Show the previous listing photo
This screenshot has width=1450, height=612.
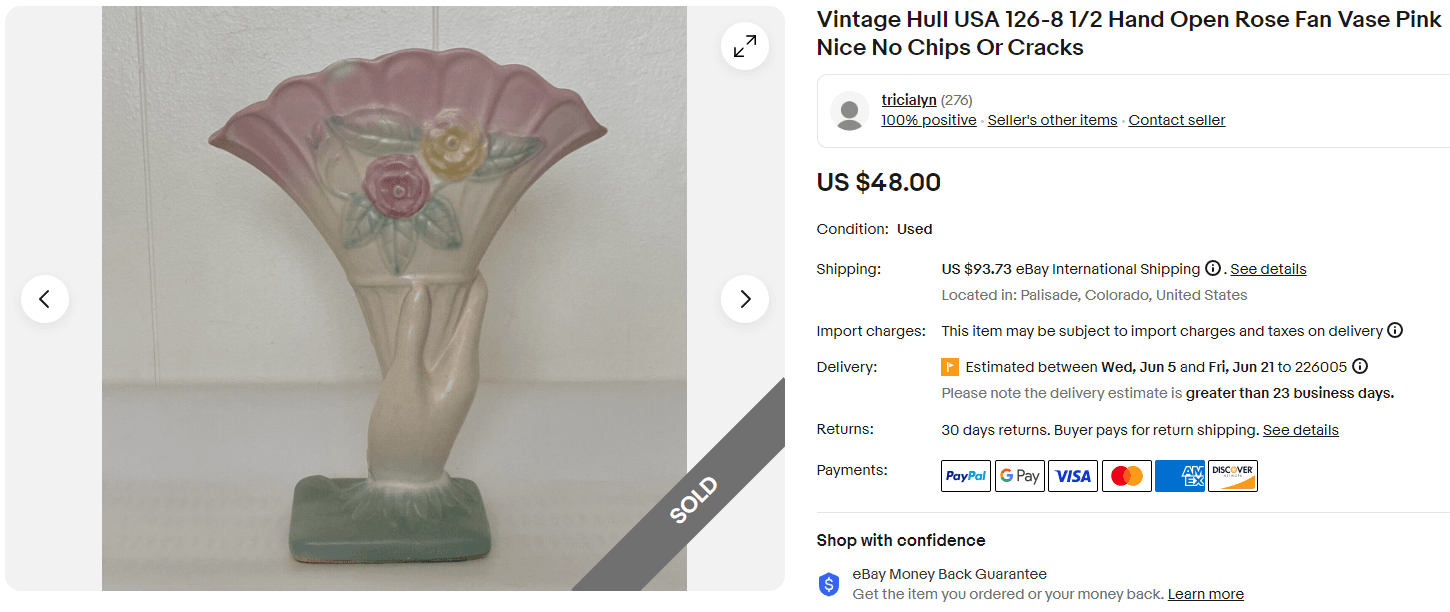pos(45,298)
